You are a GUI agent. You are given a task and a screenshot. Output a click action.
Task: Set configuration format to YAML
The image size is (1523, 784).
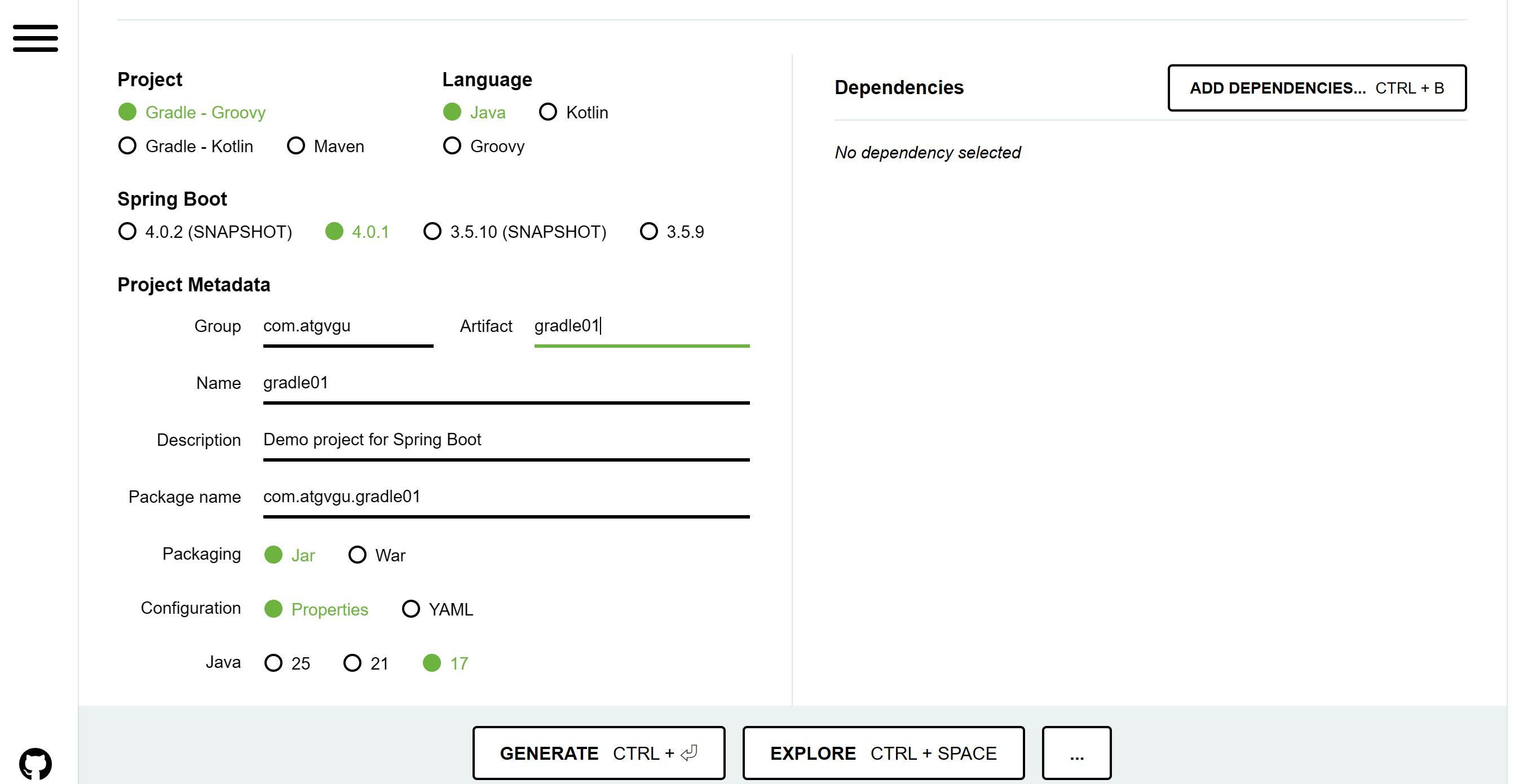point(411,609)
